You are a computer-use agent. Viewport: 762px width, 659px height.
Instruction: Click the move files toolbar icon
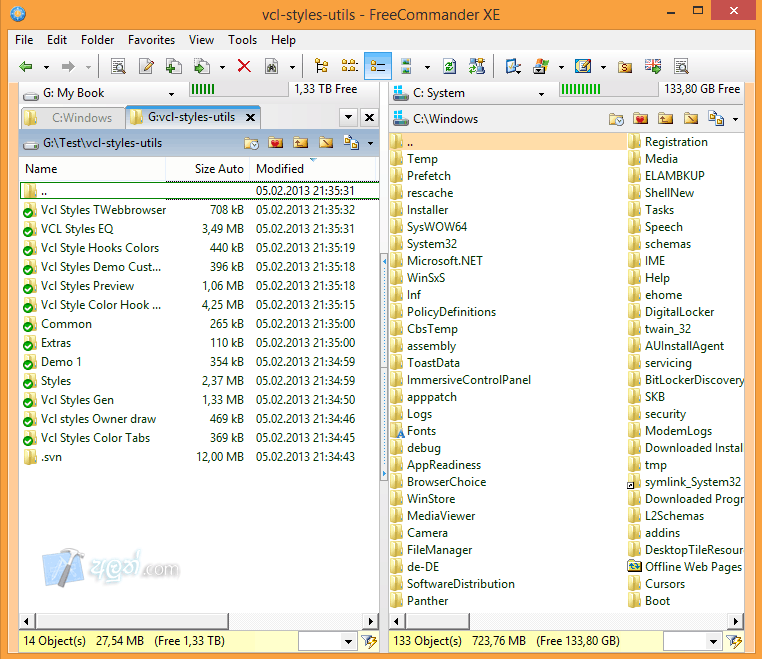(x=202, y=66)
